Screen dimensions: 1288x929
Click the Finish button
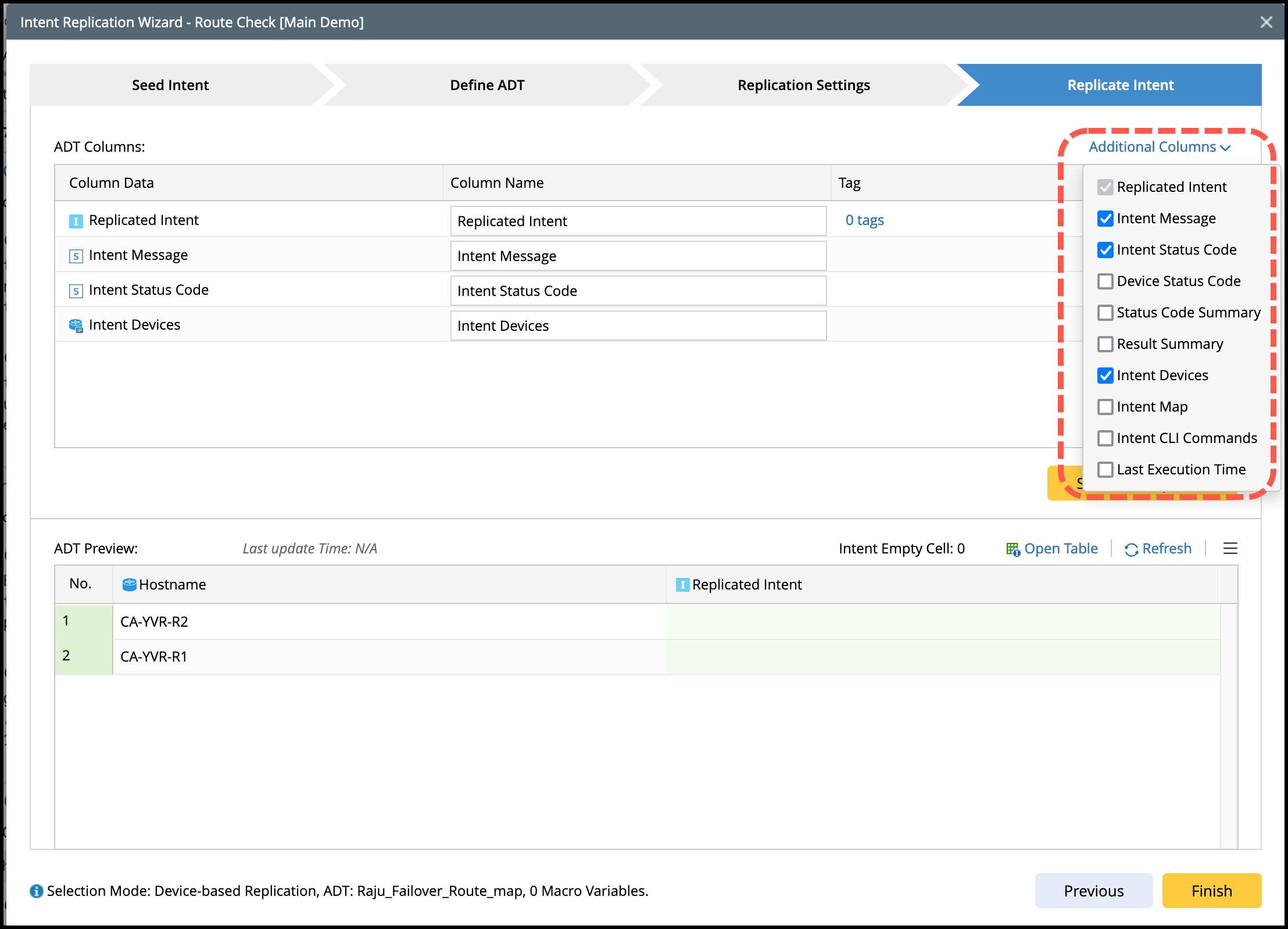click(1211, 891)
